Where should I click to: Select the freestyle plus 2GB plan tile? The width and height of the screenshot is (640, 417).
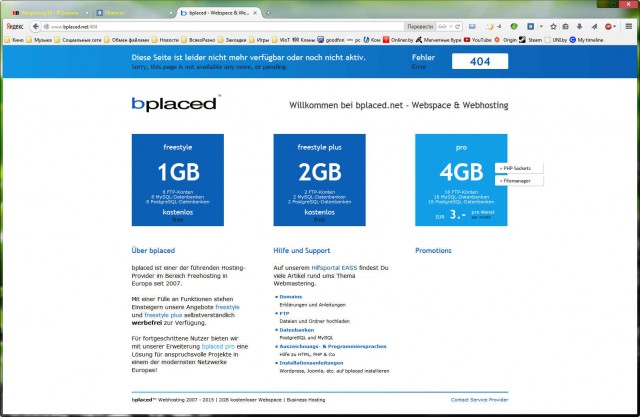point(319,180)
